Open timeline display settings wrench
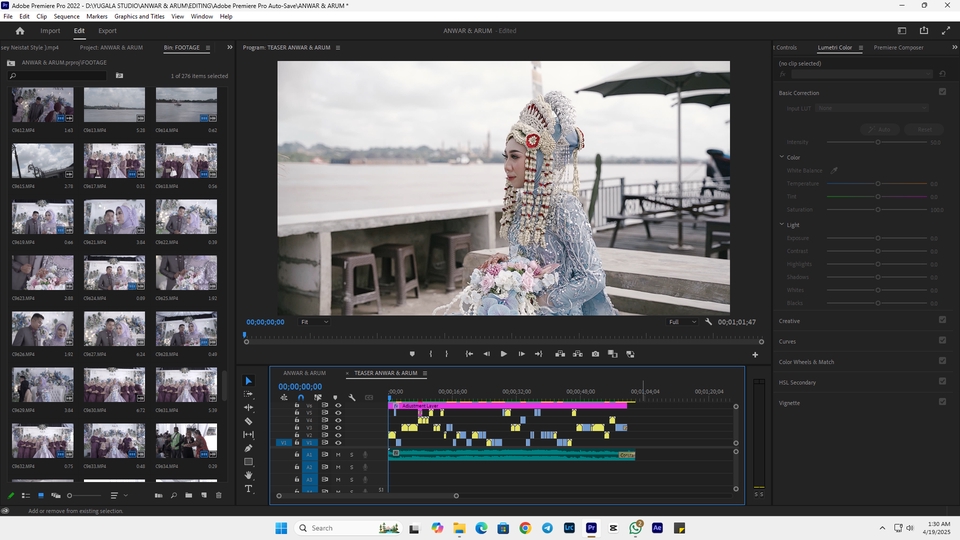The width and height of the screenshot is (960, 540). pyautogui.click(x=352, y=397)
